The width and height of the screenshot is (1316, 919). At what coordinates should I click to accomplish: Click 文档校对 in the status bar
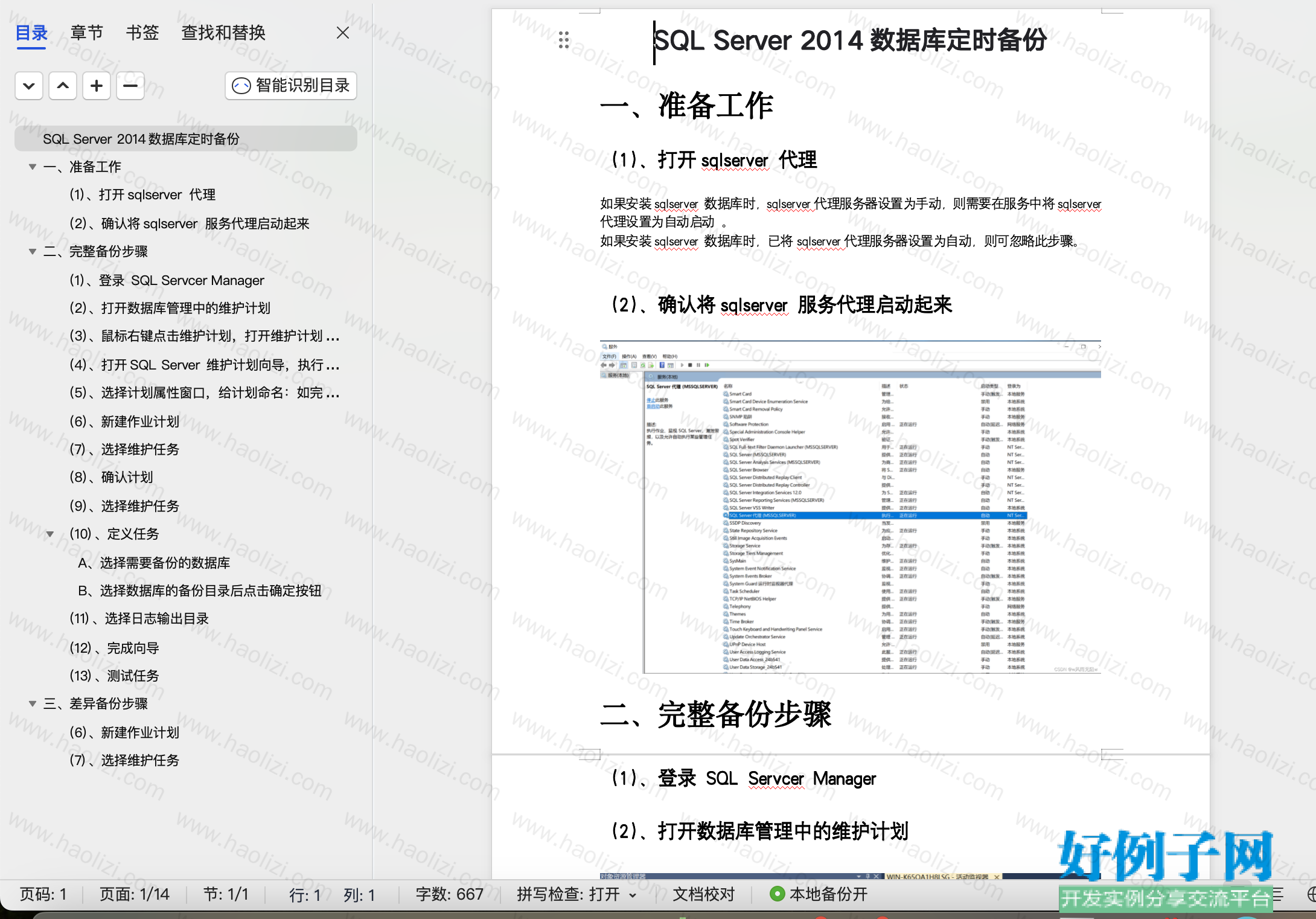(704, 894)
